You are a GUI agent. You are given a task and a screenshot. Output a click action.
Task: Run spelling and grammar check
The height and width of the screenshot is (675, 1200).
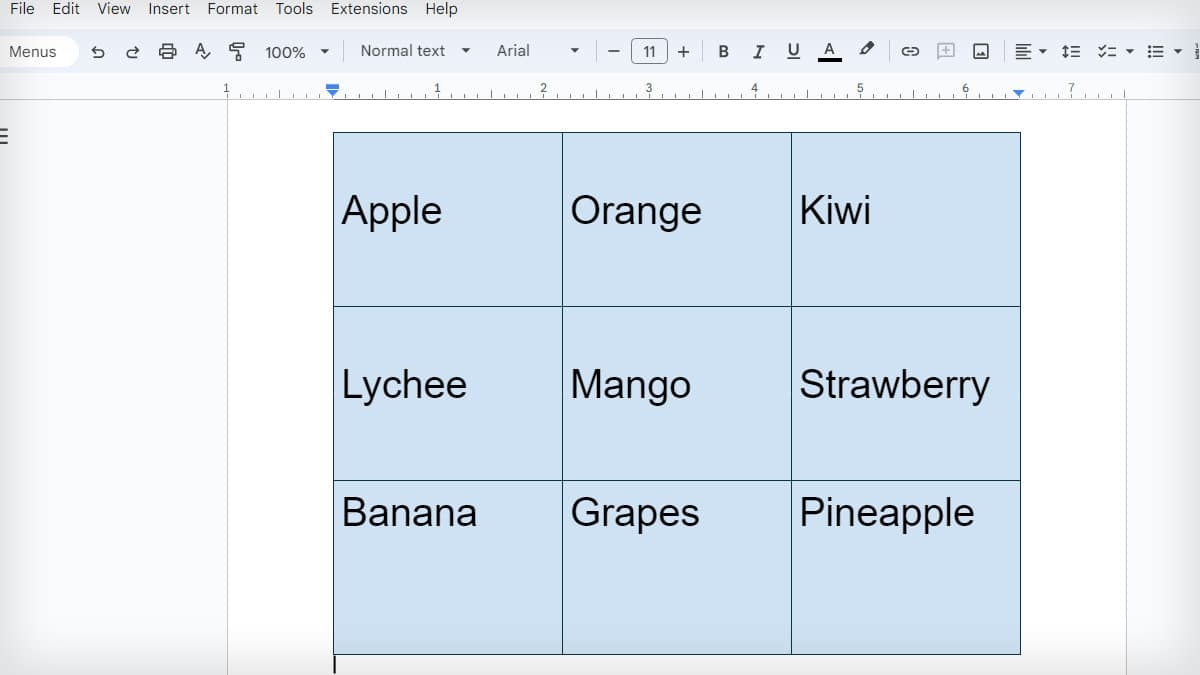(202, 51)
